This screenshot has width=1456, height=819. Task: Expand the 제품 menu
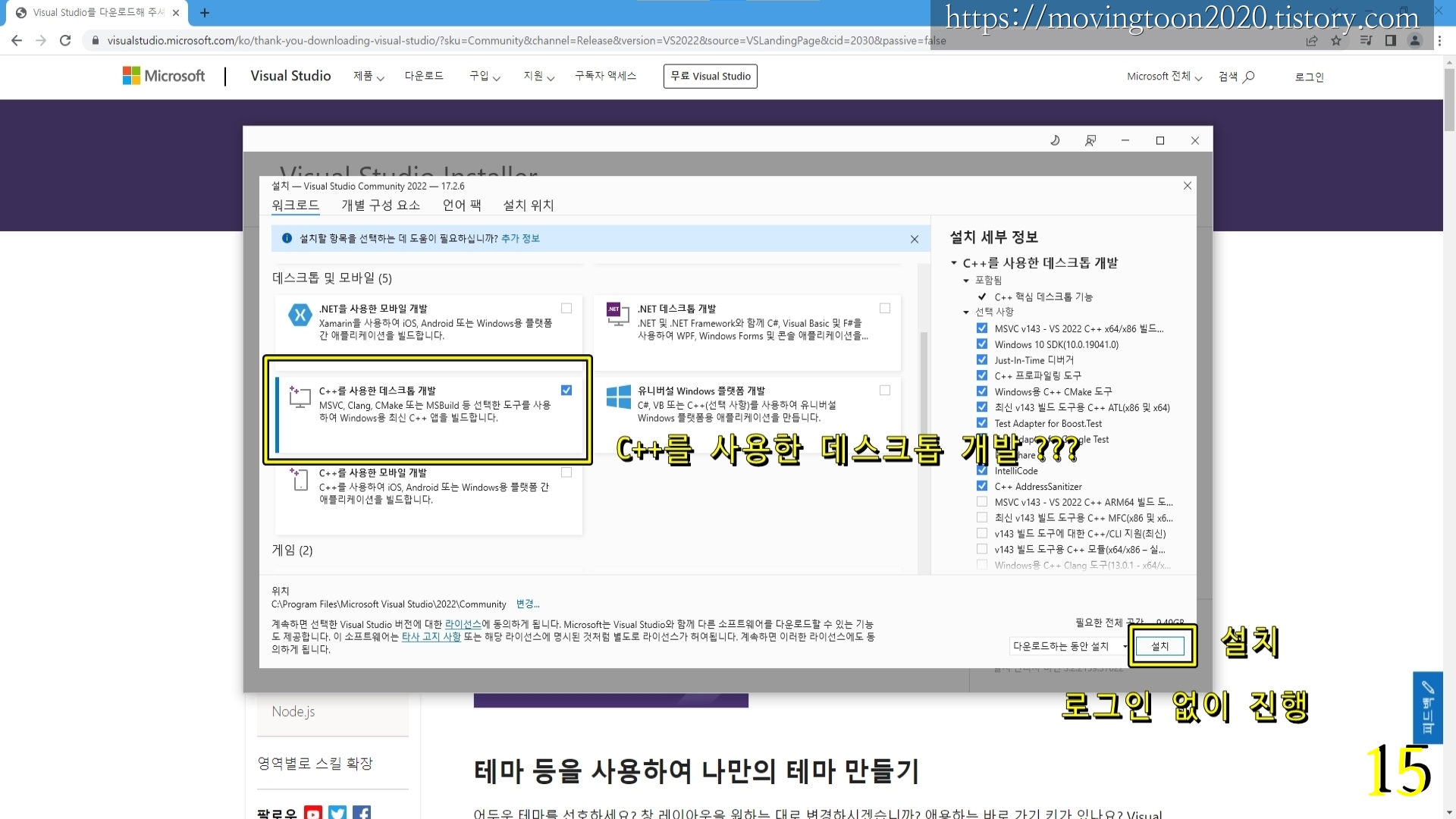pyautogui.click(x=369, y=76)
